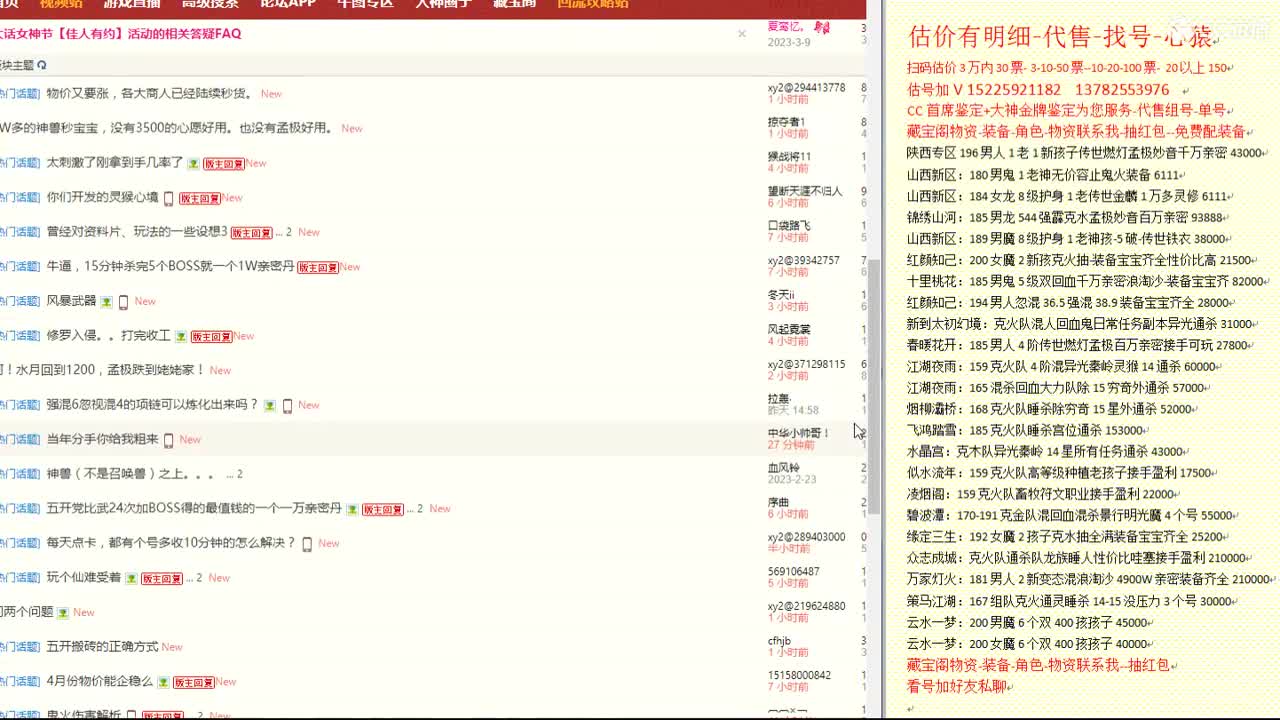View profile of user xy2@294413778
Screen dimensions: 1280x720
tap(806, 88)
